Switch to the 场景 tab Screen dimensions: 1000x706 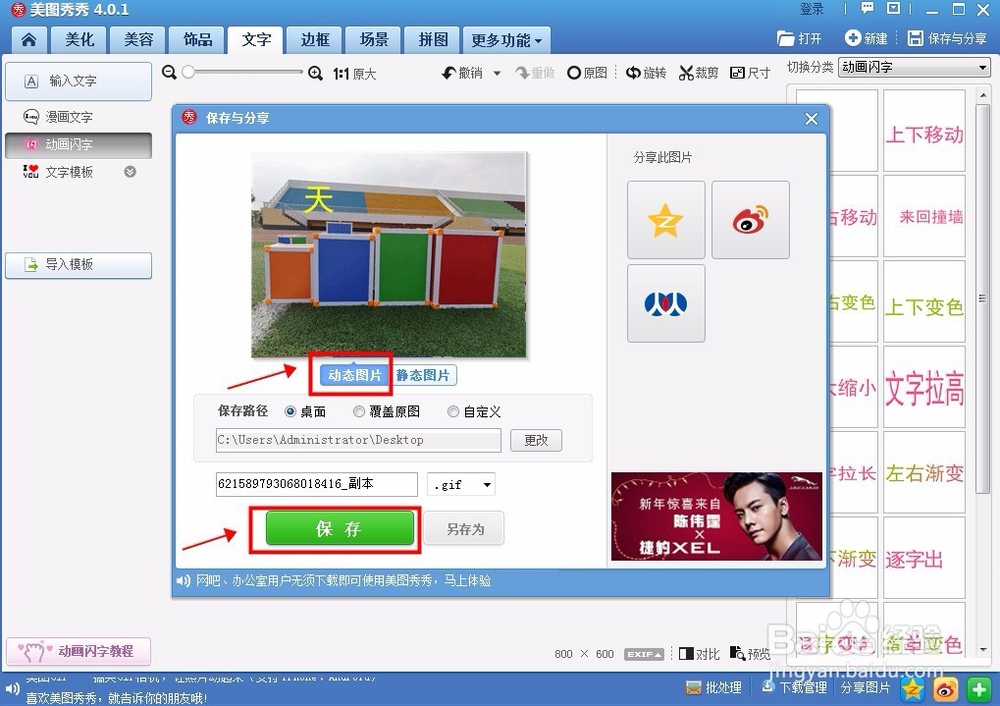[374, 40]
